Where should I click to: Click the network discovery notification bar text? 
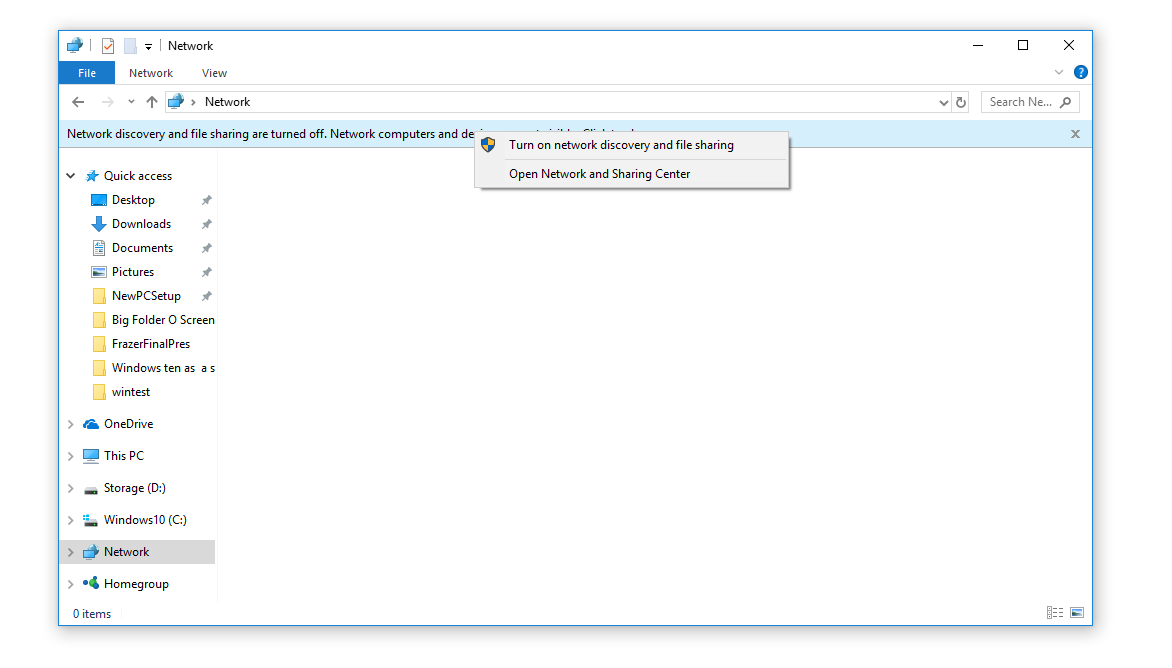[x=270, y=134]
